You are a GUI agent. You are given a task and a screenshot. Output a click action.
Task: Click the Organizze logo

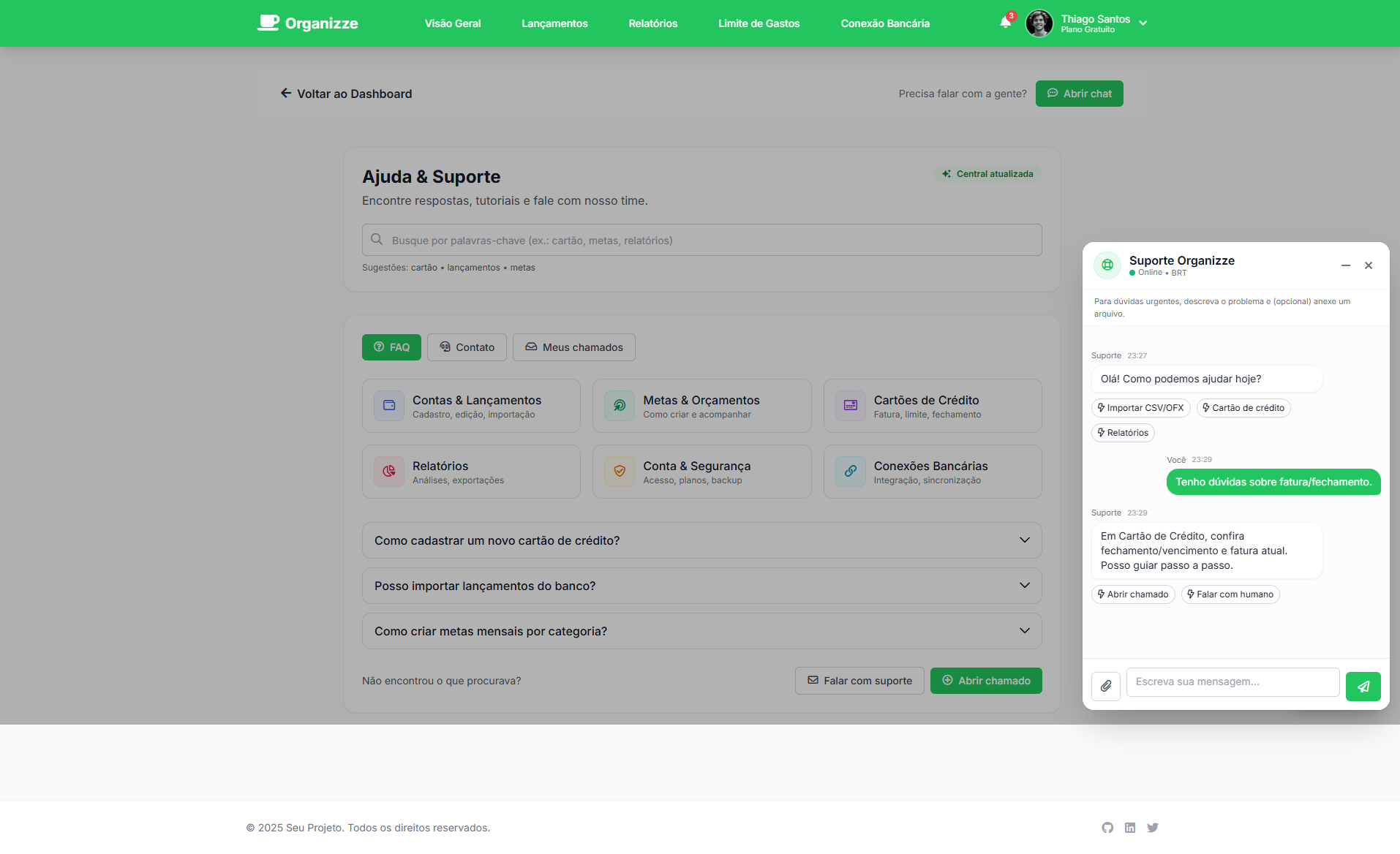click(x=307, y=23)
